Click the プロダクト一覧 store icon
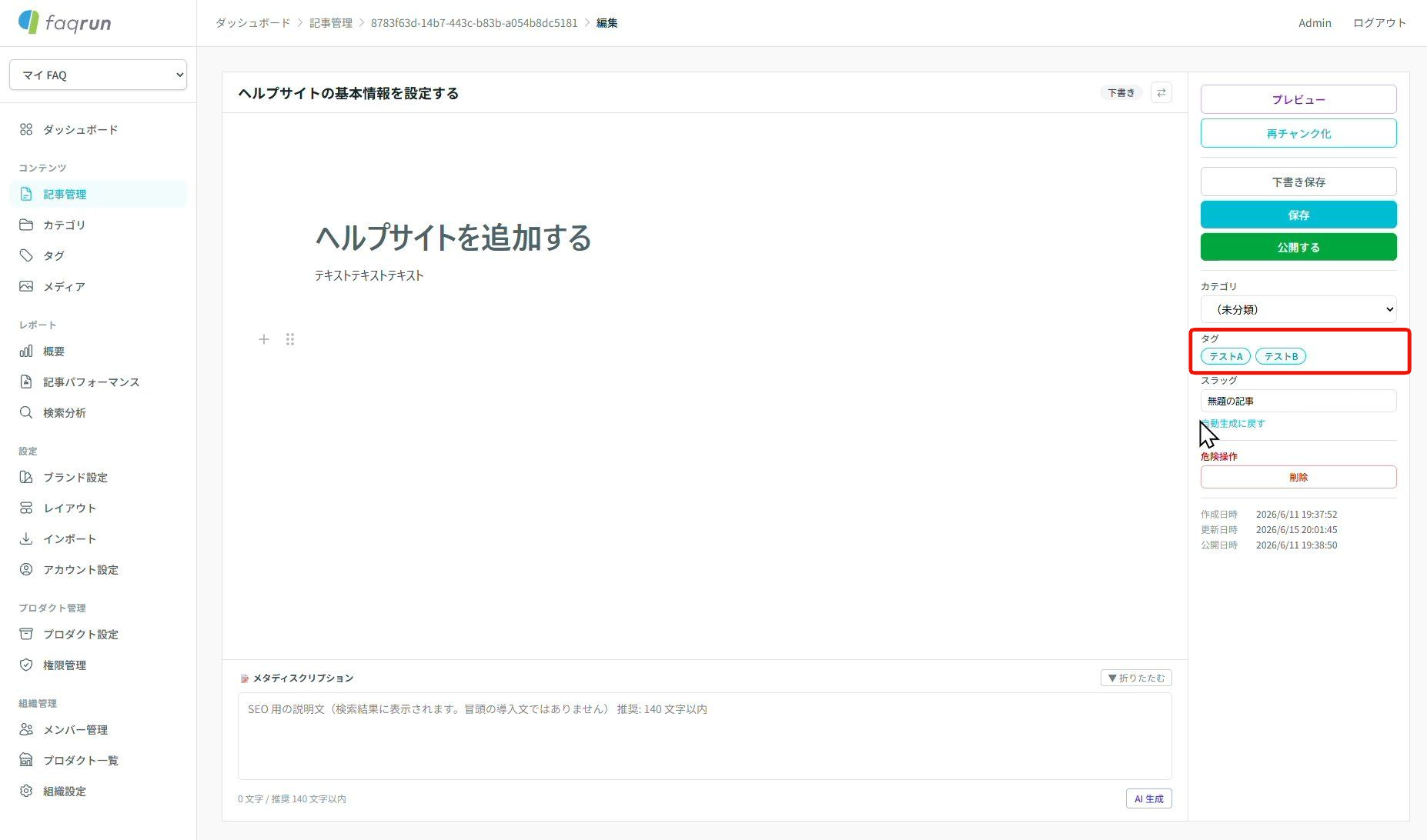Screen dimensions: 1427x840 (26, 760)
